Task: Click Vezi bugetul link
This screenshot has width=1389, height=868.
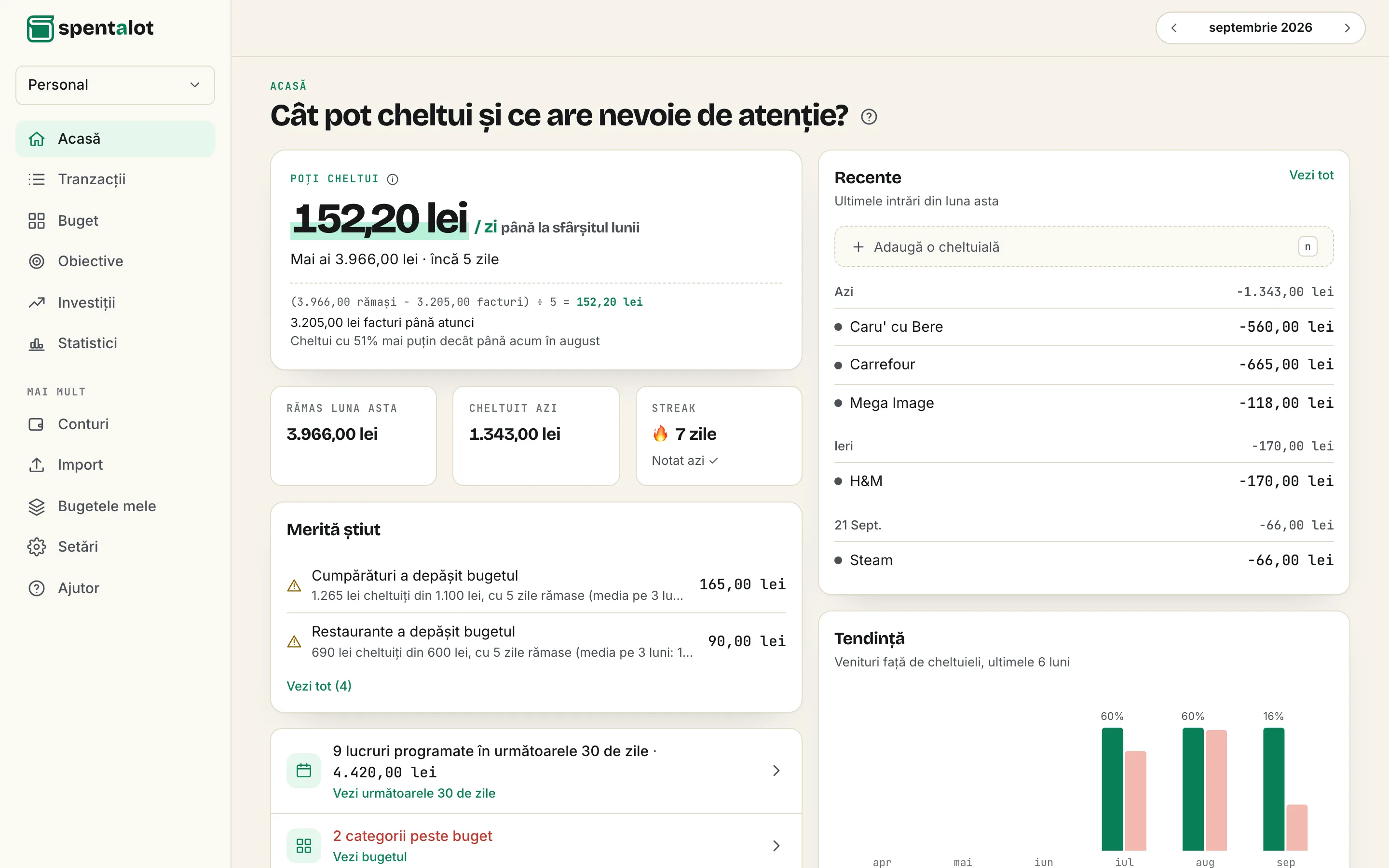Action: tap(369, 857)
